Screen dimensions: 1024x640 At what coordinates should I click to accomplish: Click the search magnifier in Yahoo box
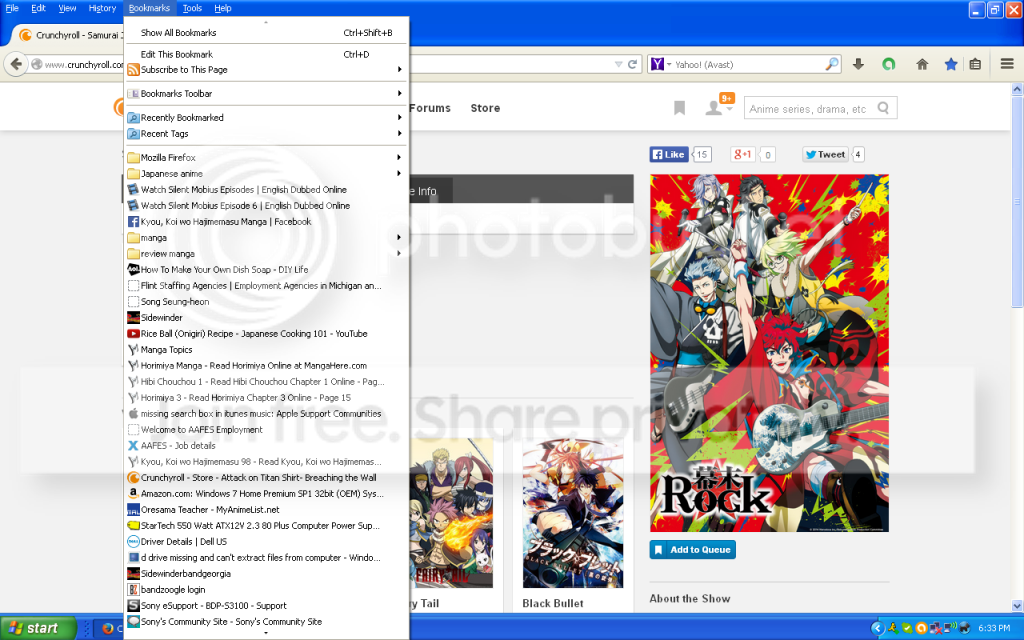832,64
